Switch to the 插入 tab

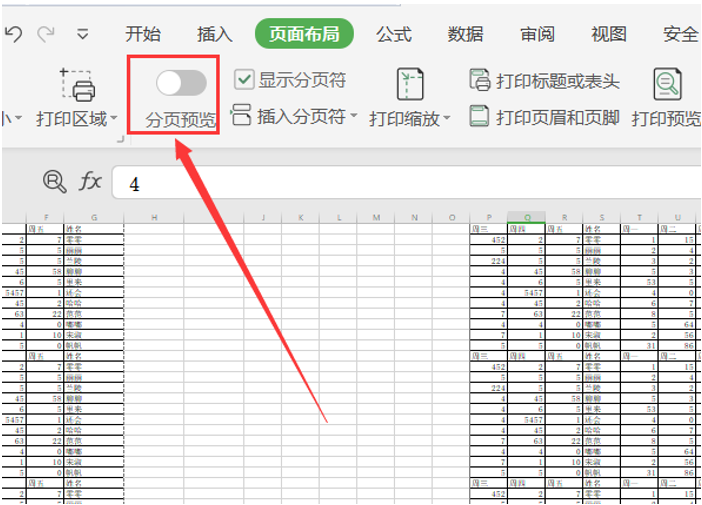click(214, 34)
